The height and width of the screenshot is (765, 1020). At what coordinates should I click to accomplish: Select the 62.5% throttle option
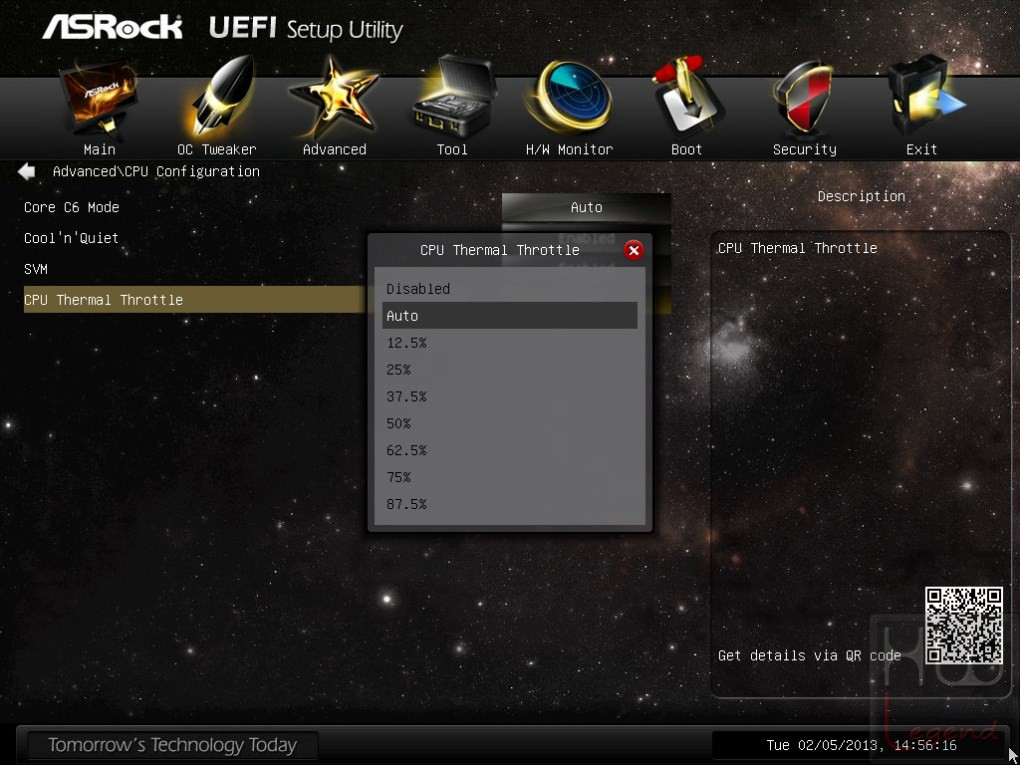[509, 450]
